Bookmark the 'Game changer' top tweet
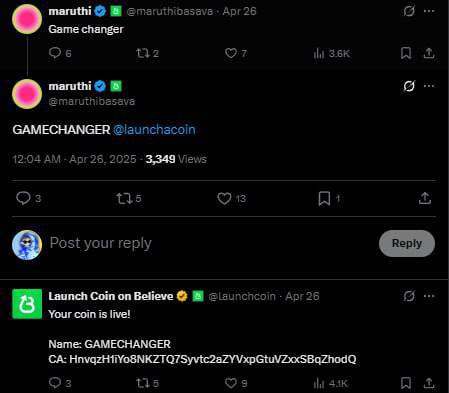This screenshot has height=393, width=449. point(406,53)
